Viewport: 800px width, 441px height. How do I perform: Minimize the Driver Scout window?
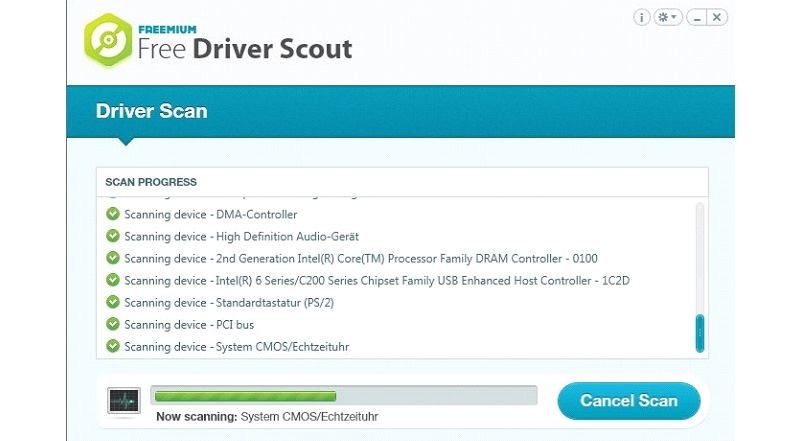696,17
